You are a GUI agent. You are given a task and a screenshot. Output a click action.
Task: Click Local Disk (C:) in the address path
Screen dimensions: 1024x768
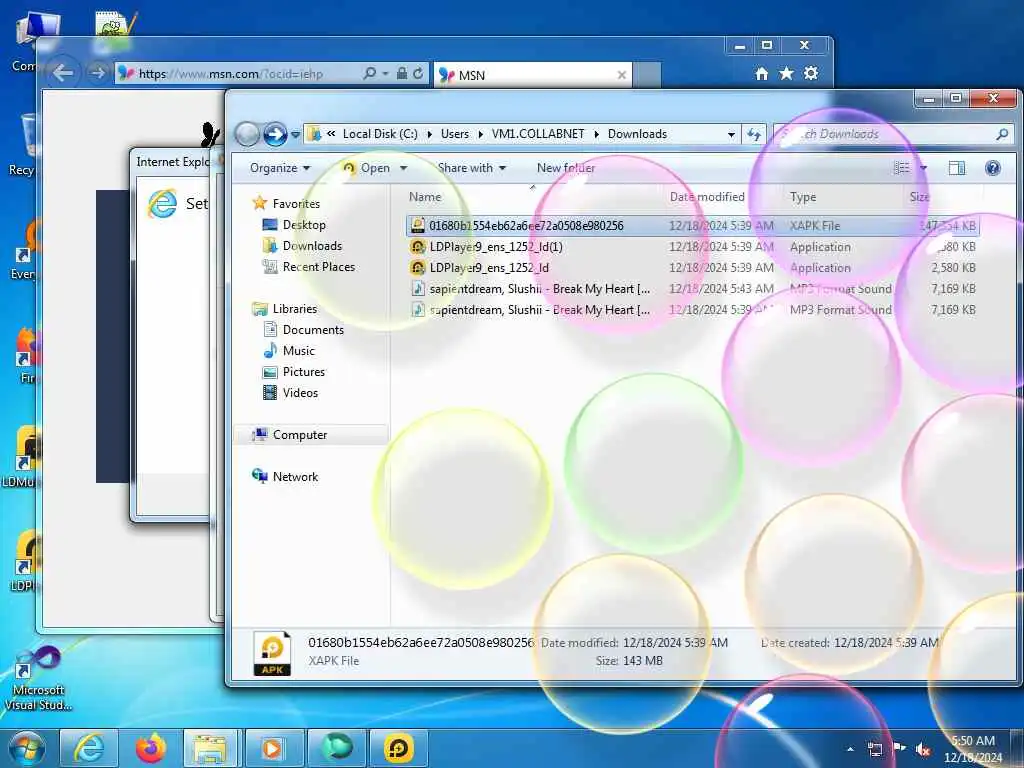coord(380,134)
